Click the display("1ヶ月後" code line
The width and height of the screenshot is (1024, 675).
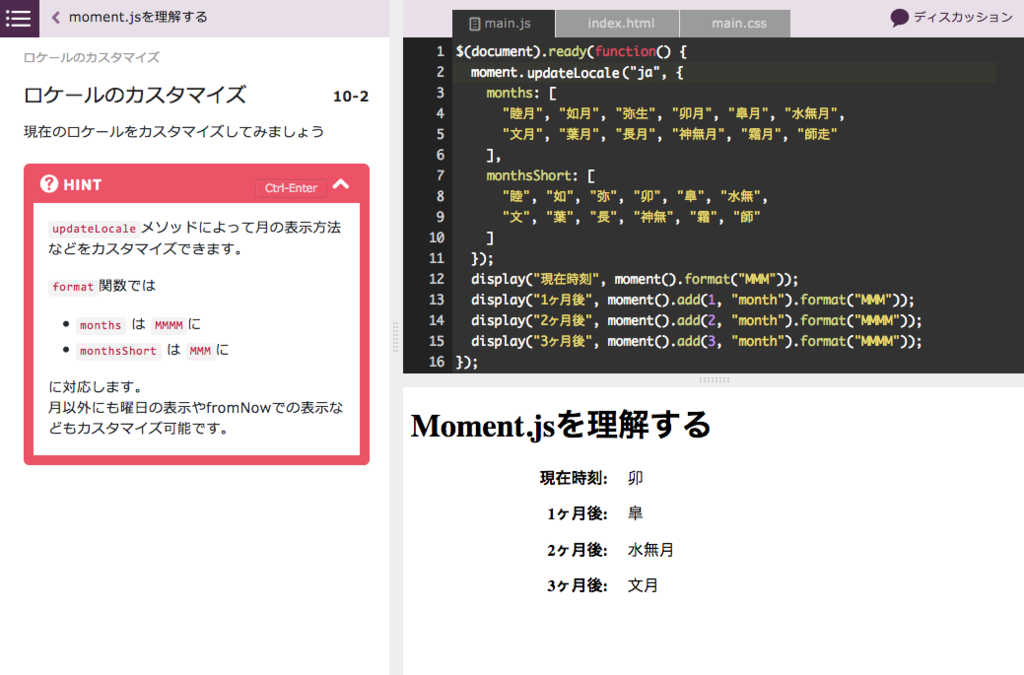pos(692,300)
